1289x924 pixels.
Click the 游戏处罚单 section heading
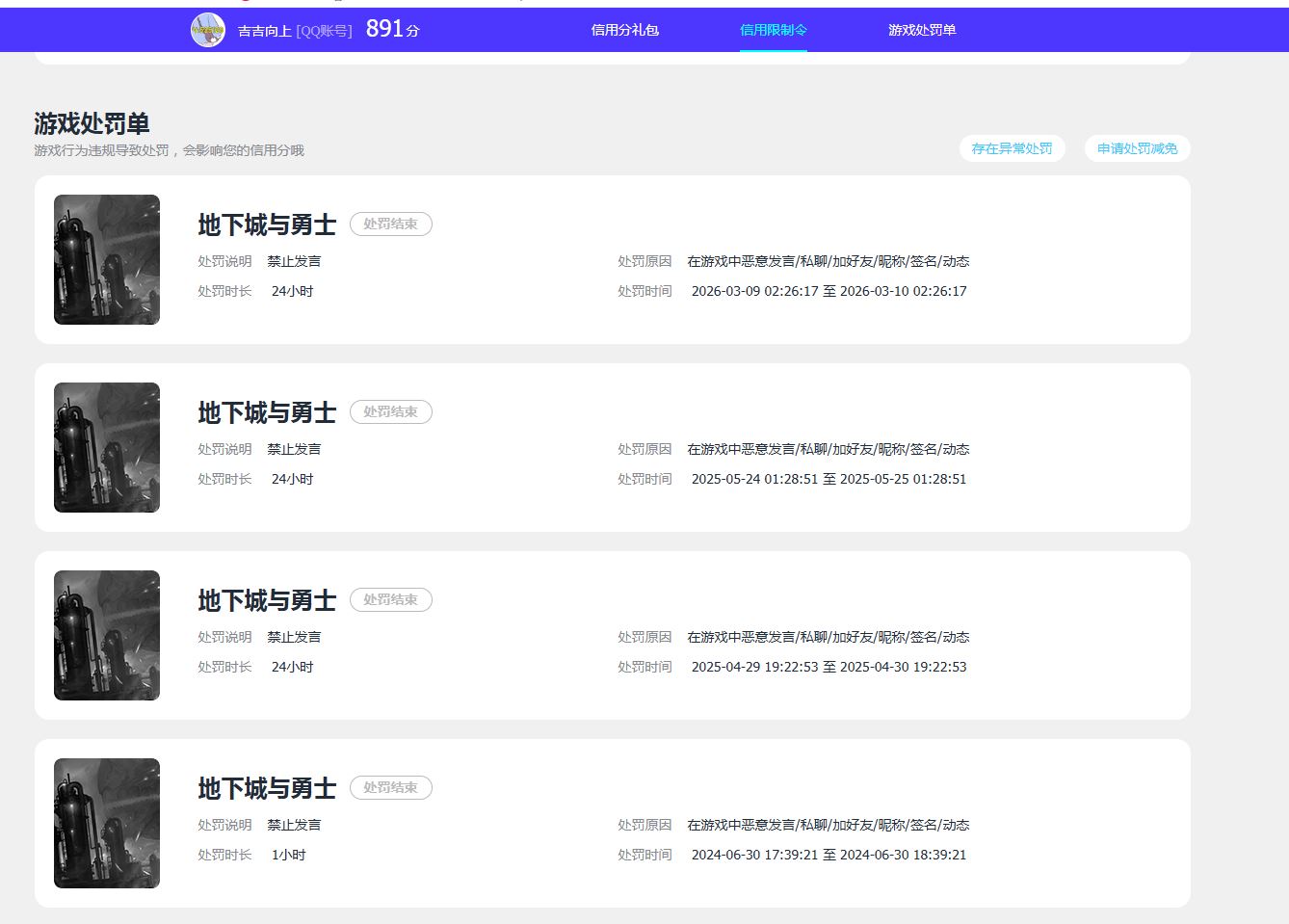click(x=92, y=123)
